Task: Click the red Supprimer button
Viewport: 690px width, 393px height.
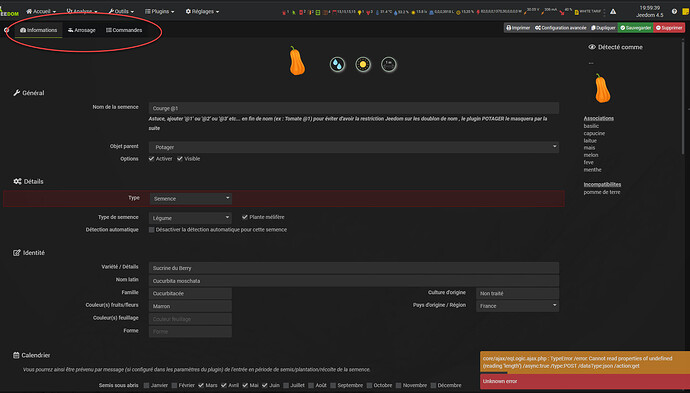Action: tap(669, 28)
